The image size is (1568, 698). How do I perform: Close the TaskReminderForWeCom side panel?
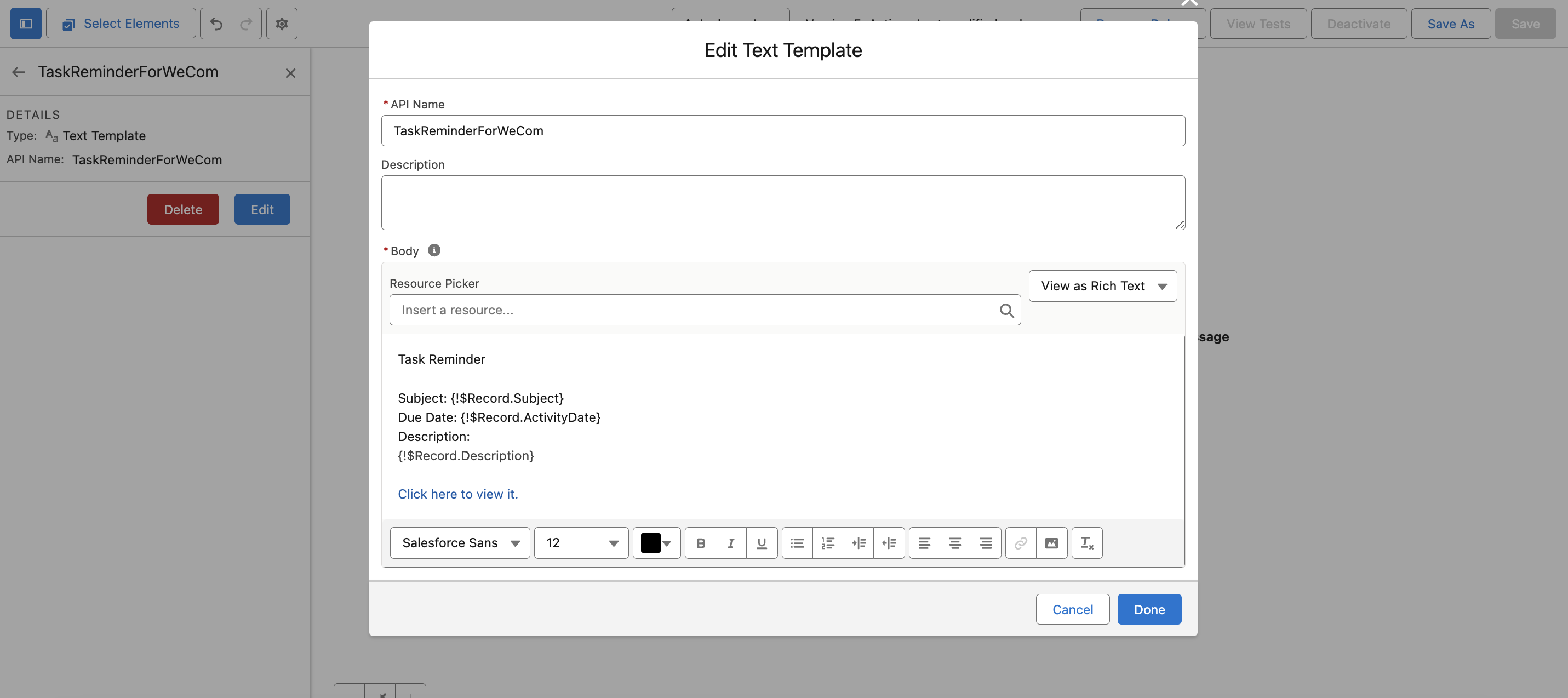coord(290,73)
